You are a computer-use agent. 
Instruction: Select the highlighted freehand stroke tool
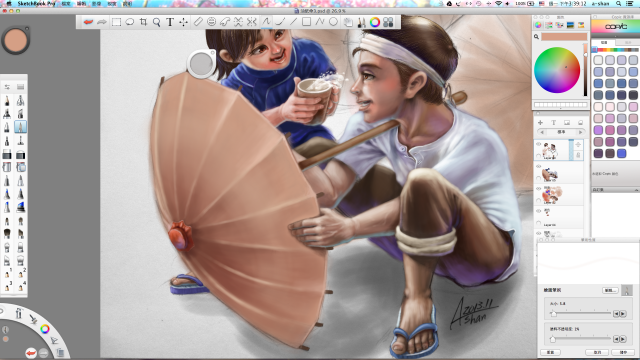tap(266, 22)
